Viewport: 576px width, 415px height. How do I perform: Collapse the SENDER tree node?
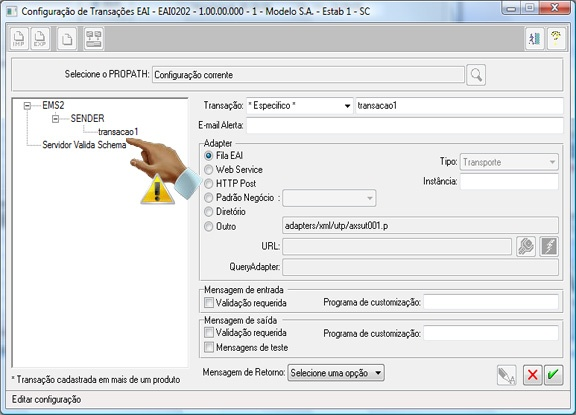[55, 119]
